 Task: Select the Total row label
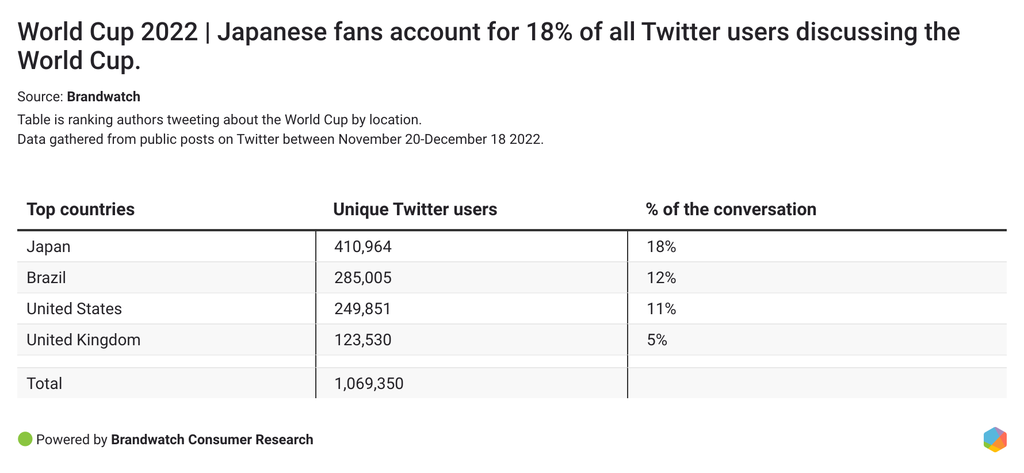pyautogui.click(x=45, y=383)
